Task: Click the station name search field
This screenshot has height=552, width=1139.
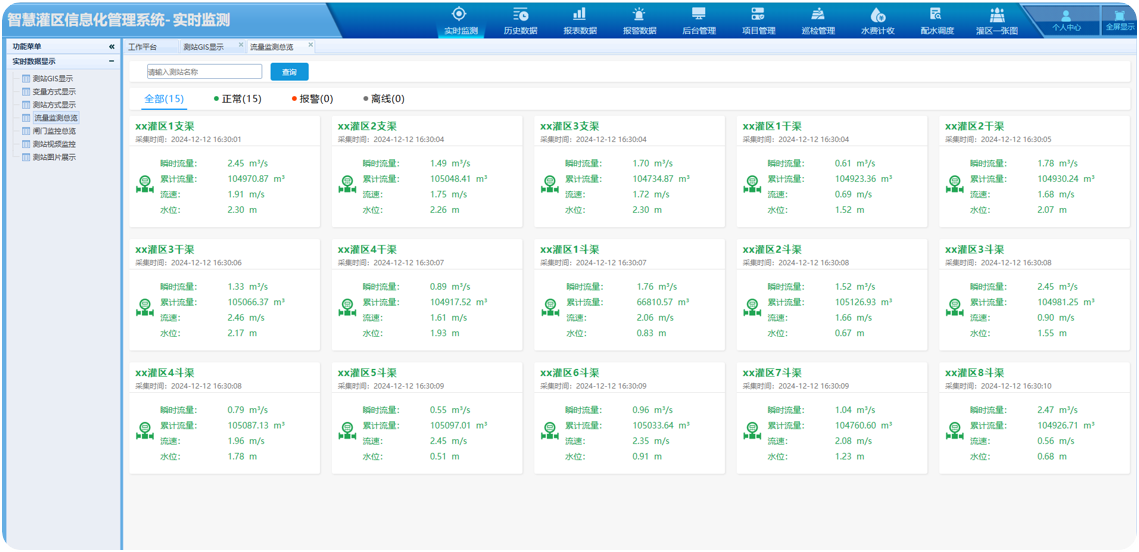Action: click(x=203, y=72)
